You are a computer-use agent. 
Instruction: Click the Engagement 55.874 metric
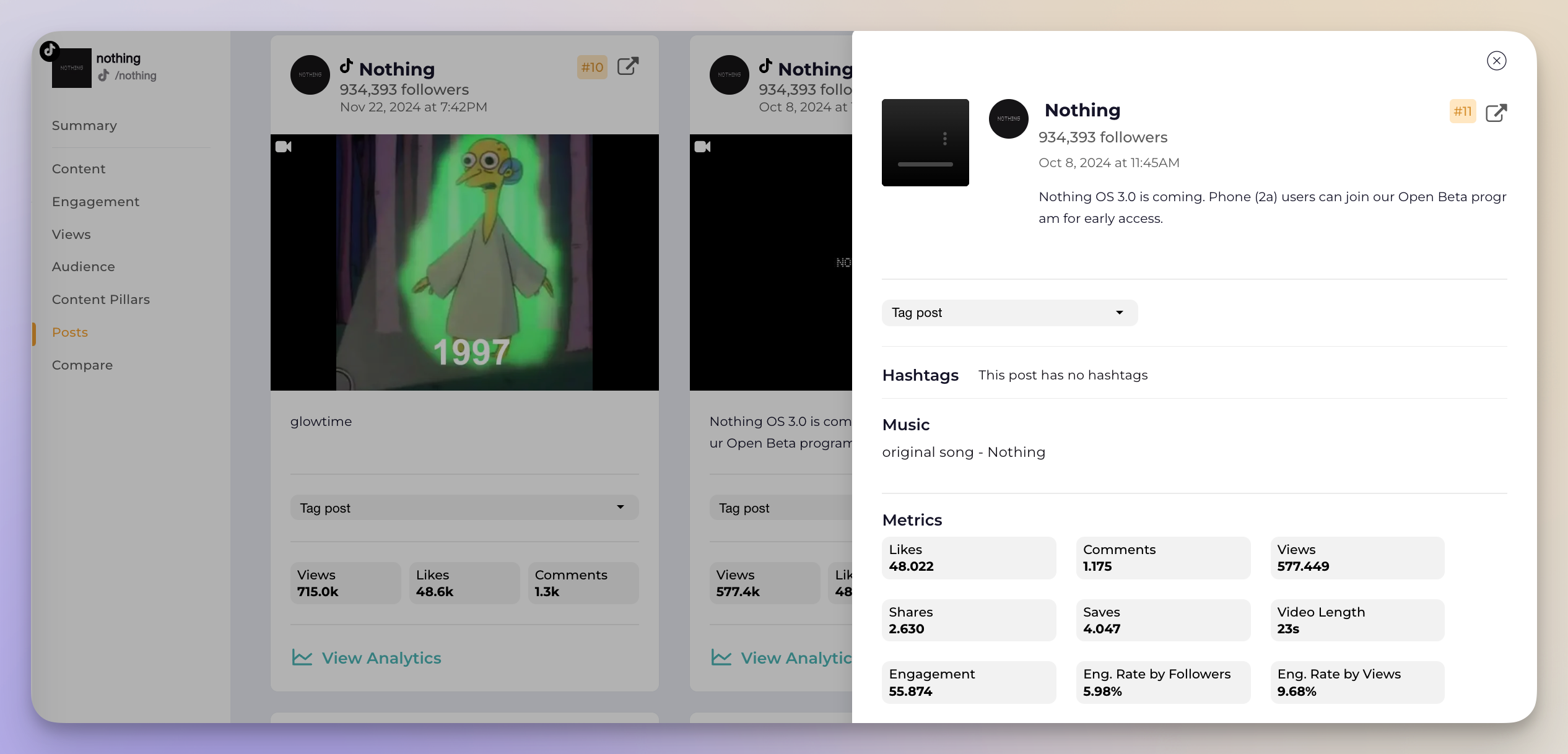coord(969,682)
